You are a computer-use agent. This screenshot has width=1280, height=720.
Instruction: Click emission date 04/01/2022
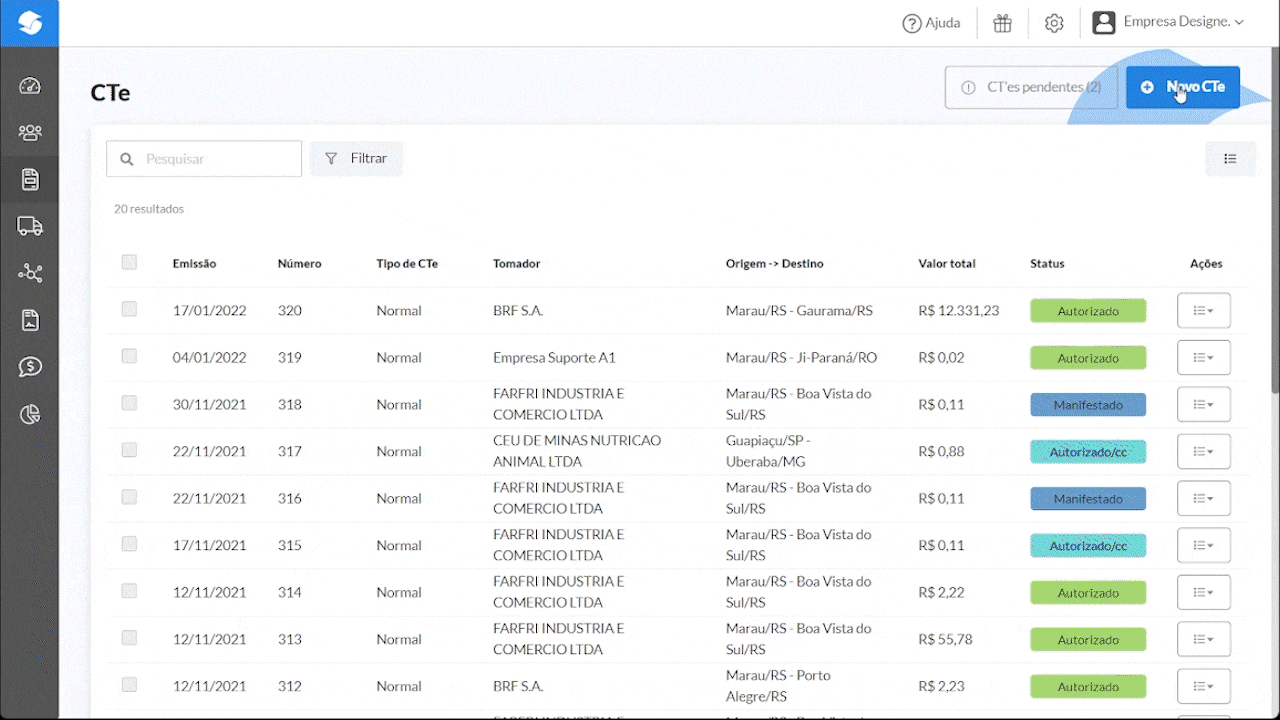(x=209, y=358)
